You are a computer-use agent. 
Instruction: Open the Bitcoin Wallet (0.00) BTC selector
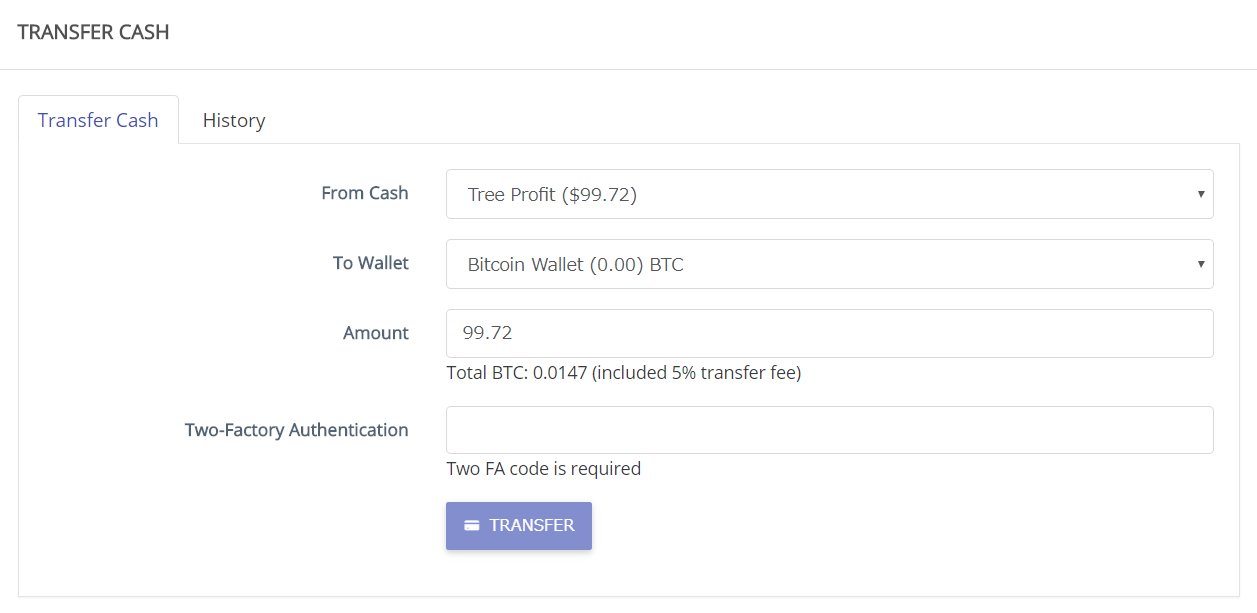pyautogui.click(x=828, y=264)
